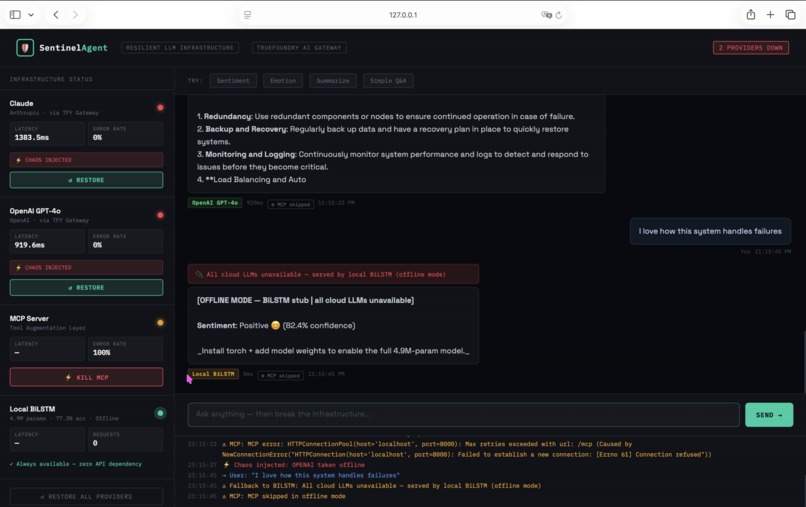The image size is (806, 507).
Task: Click the OpenAI GPT-4o response model badge
Action: click(215, 203)
